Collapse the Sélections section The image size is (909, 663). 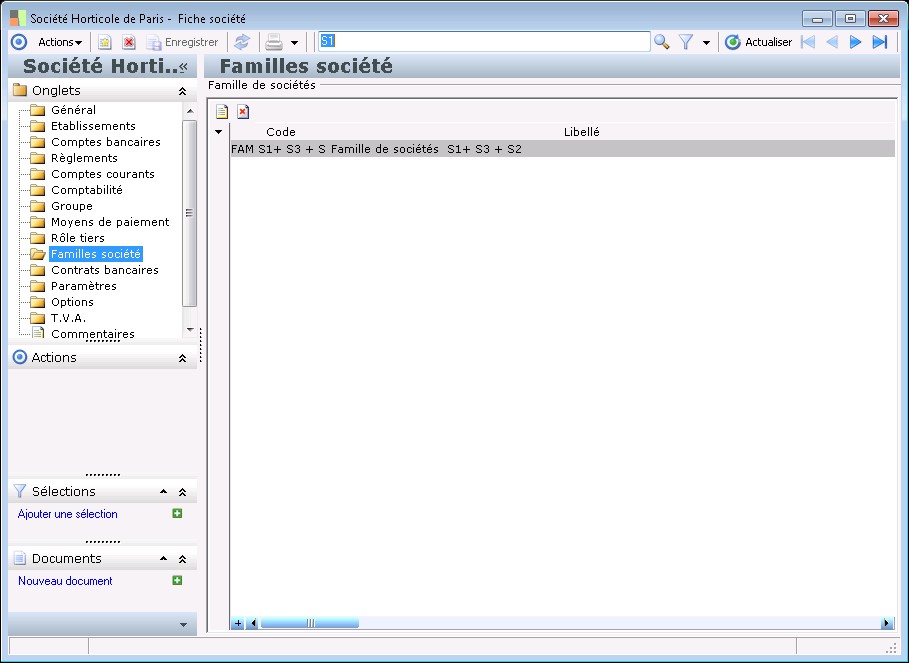(182, 492)
